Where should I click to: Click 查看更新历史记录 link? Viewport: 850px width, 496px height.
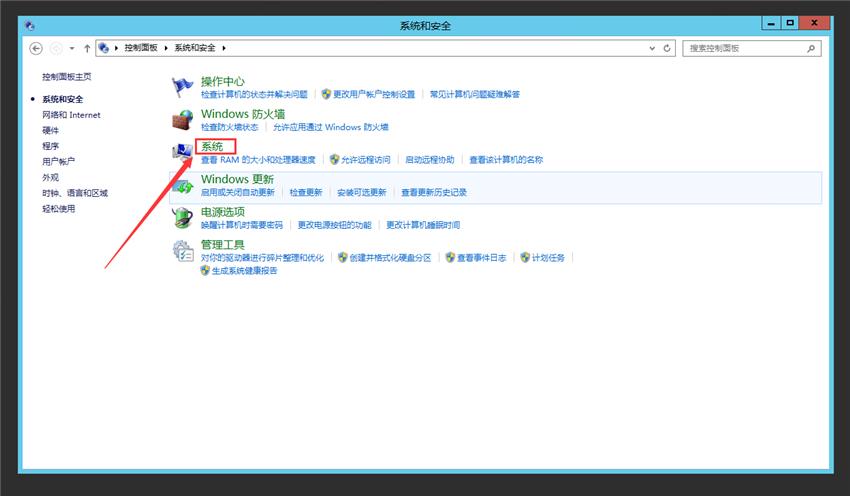tap(434, 192)
